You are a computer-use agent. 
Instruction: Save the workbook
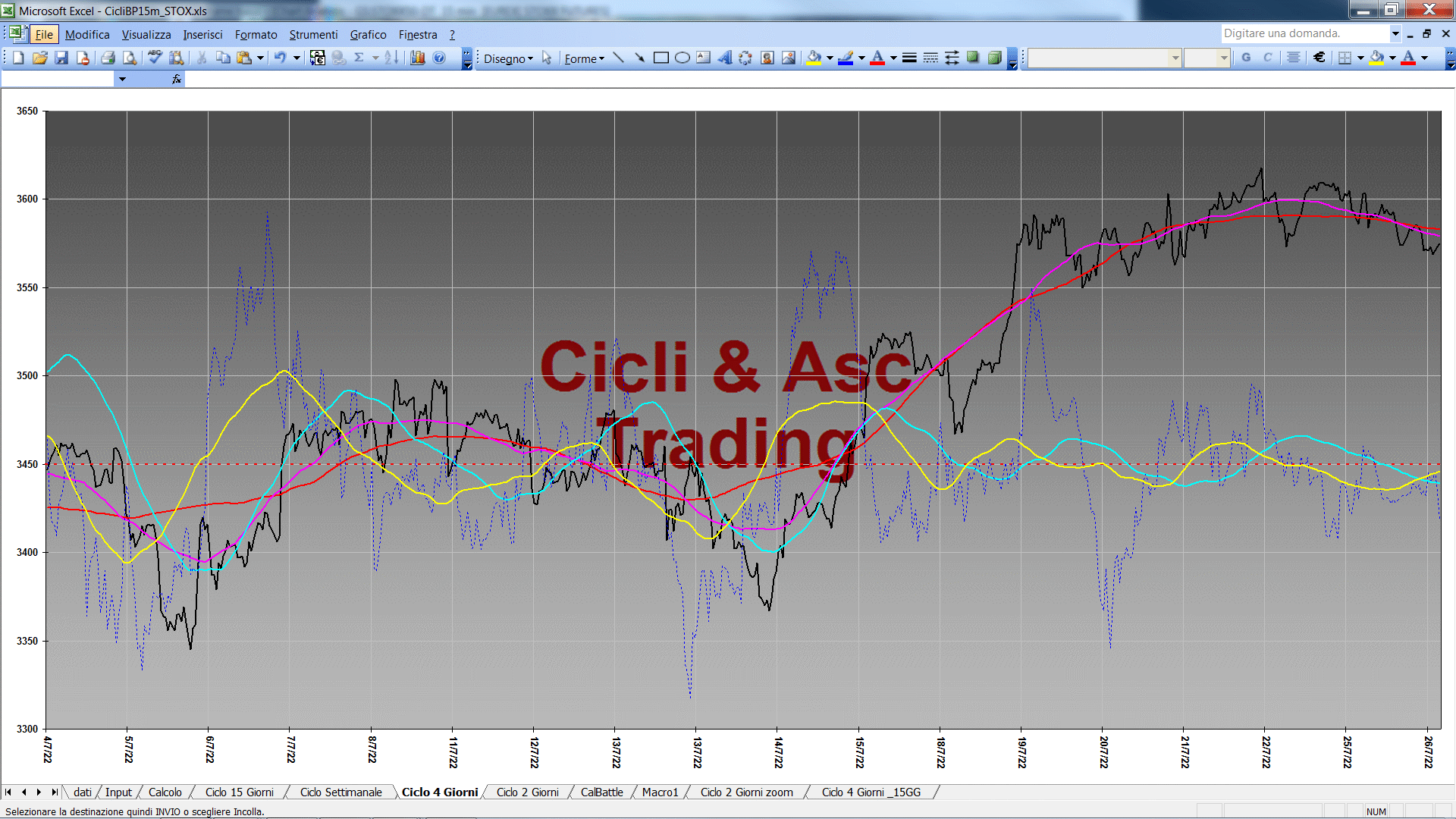click(62, 58)
